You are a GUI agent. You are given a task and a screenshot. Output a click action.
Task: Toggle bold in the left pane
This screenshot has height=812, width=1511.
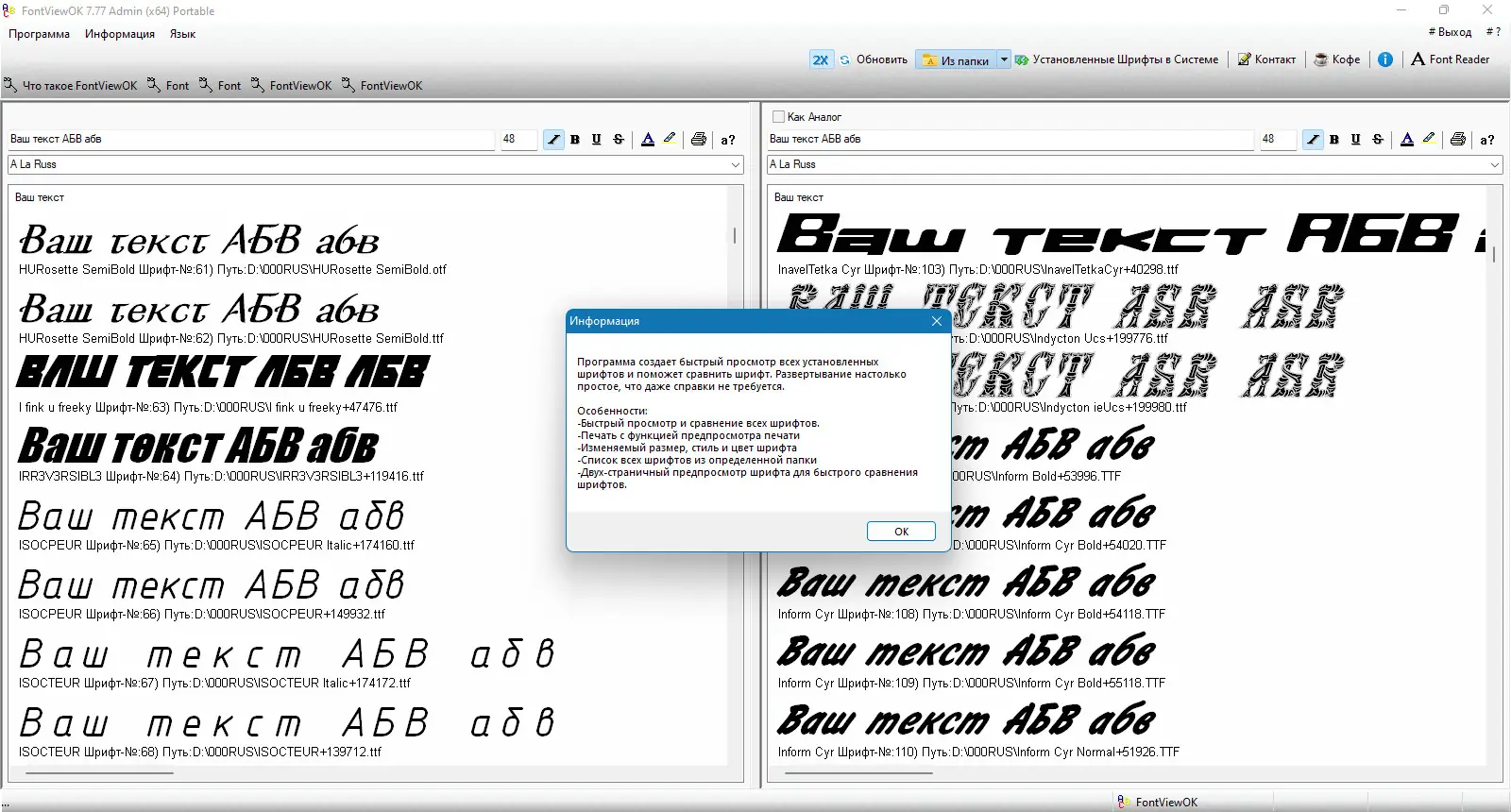(575, 140)
